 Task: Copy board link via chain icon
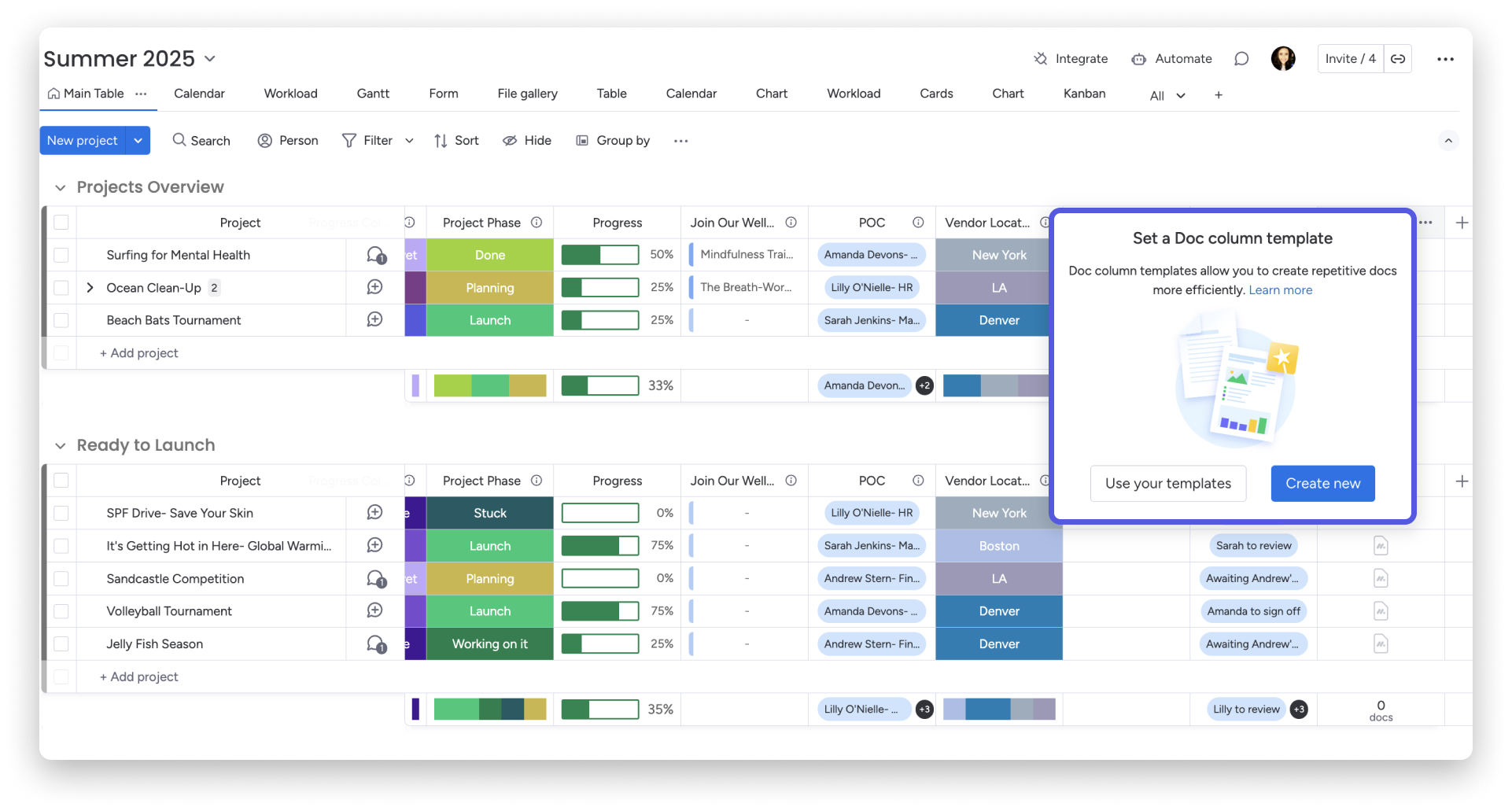coord(1398,59)
